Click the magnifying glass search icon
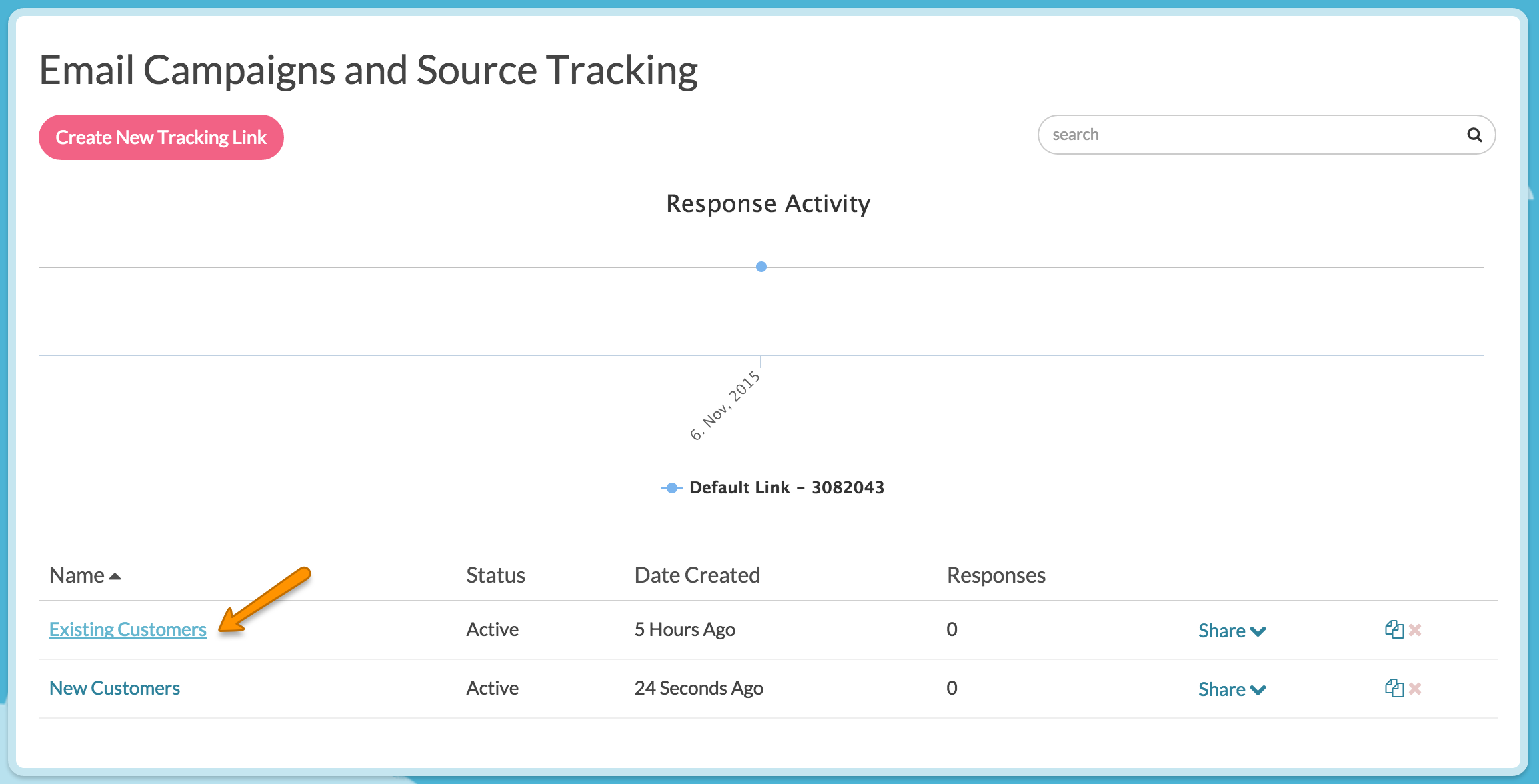Image resolution: width=1539 pixels, height=784 pixels. tap(1474, 135)
